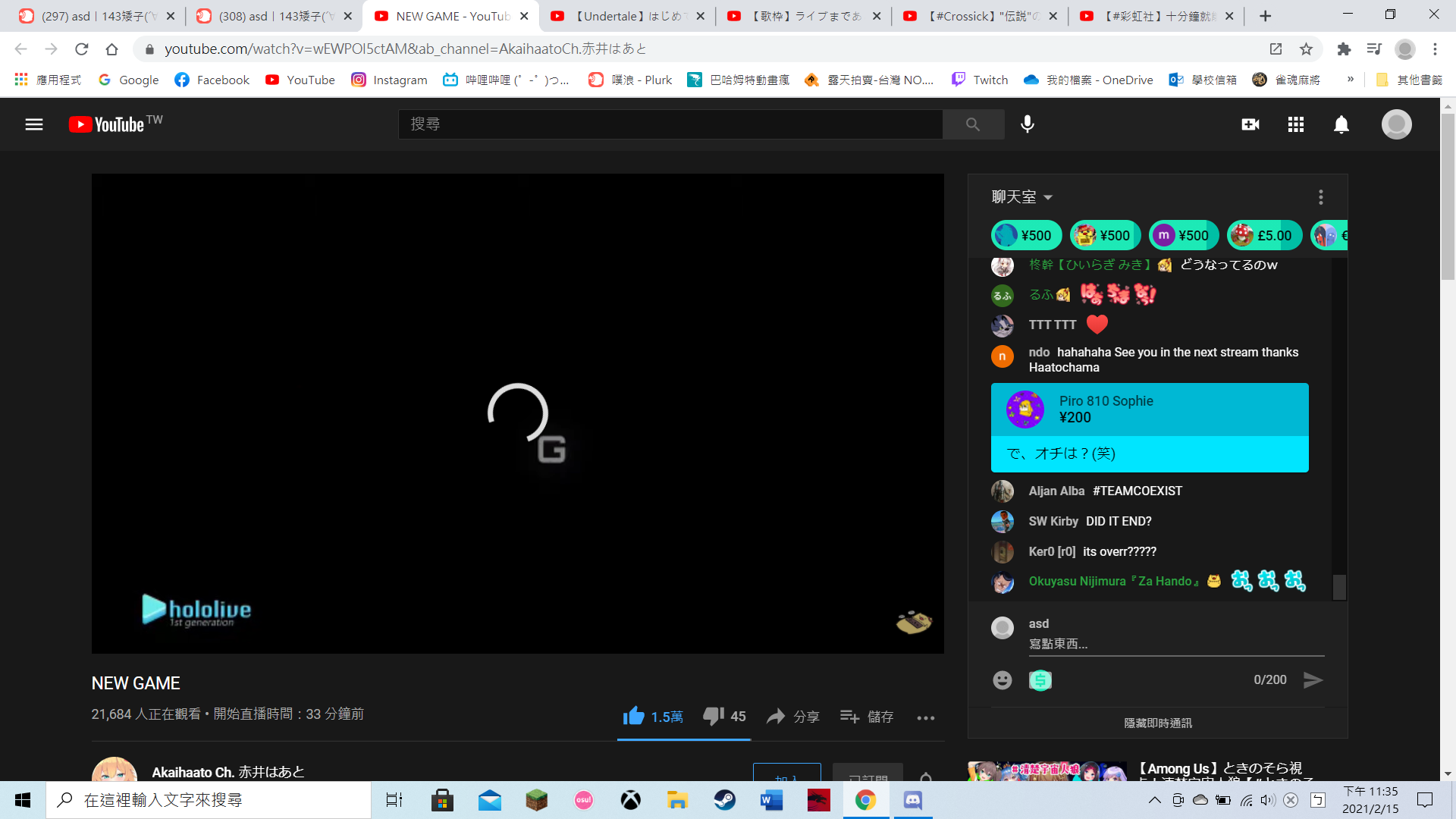
Task: Open Discord from the taskbar
Action: coord(912,800)
